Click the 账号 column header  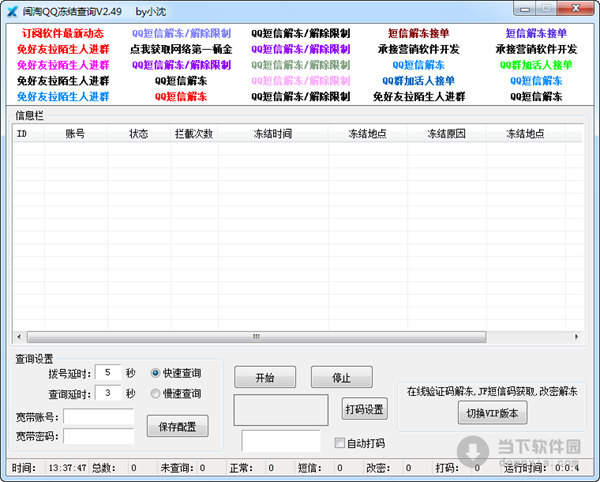[75, 134]
